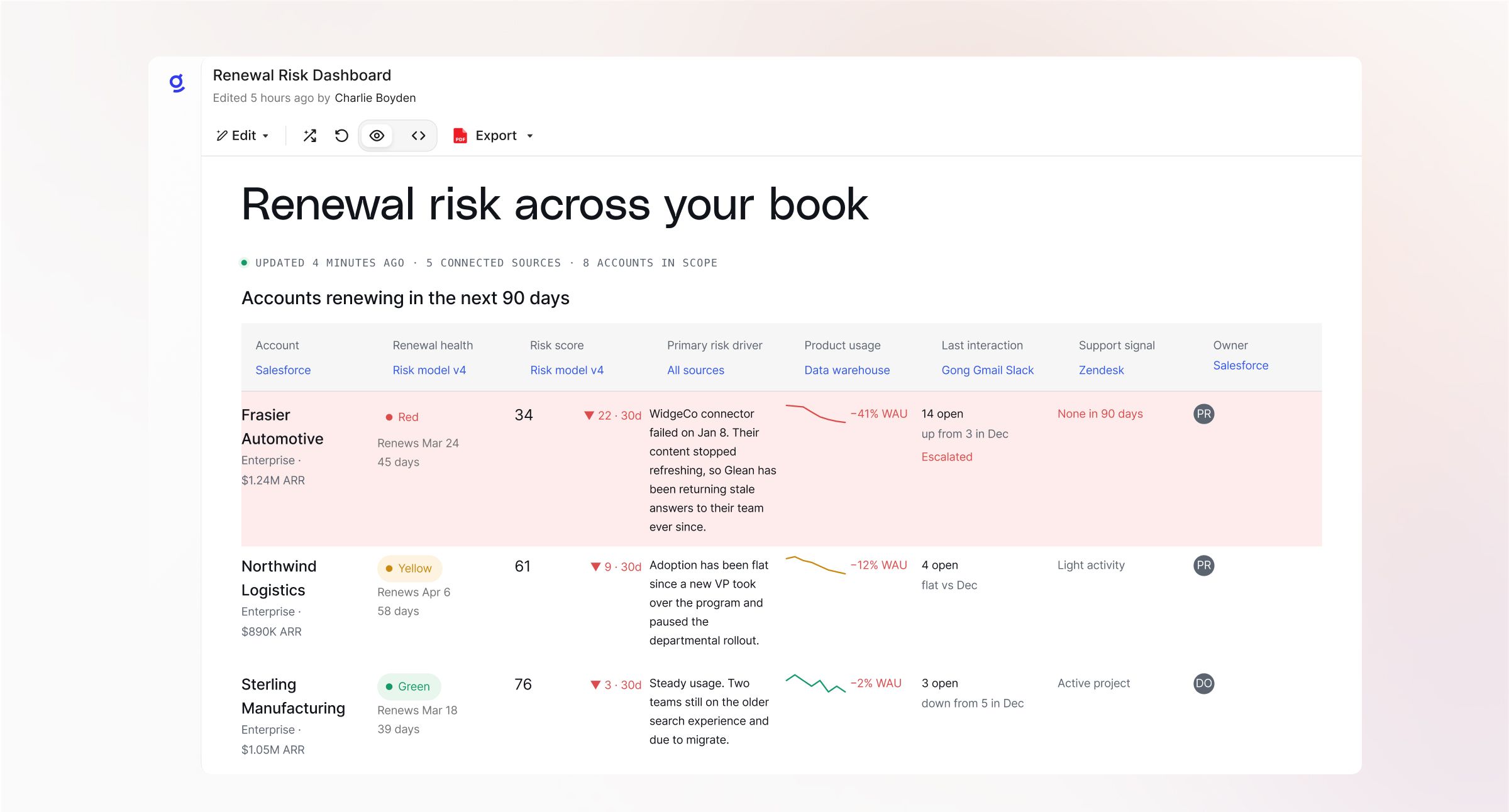Click the risk score 76 value

pos(523,684)
